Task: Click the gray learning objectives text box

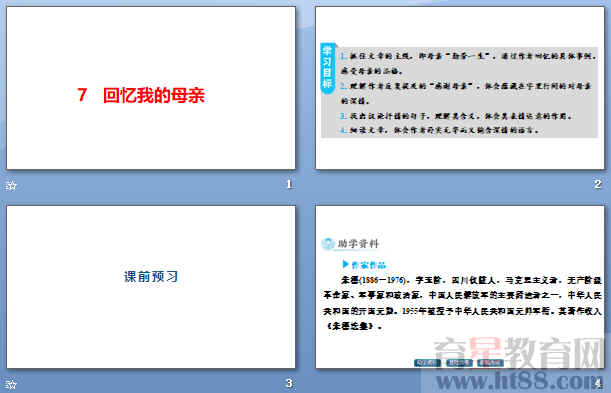Action: (460, 92)
